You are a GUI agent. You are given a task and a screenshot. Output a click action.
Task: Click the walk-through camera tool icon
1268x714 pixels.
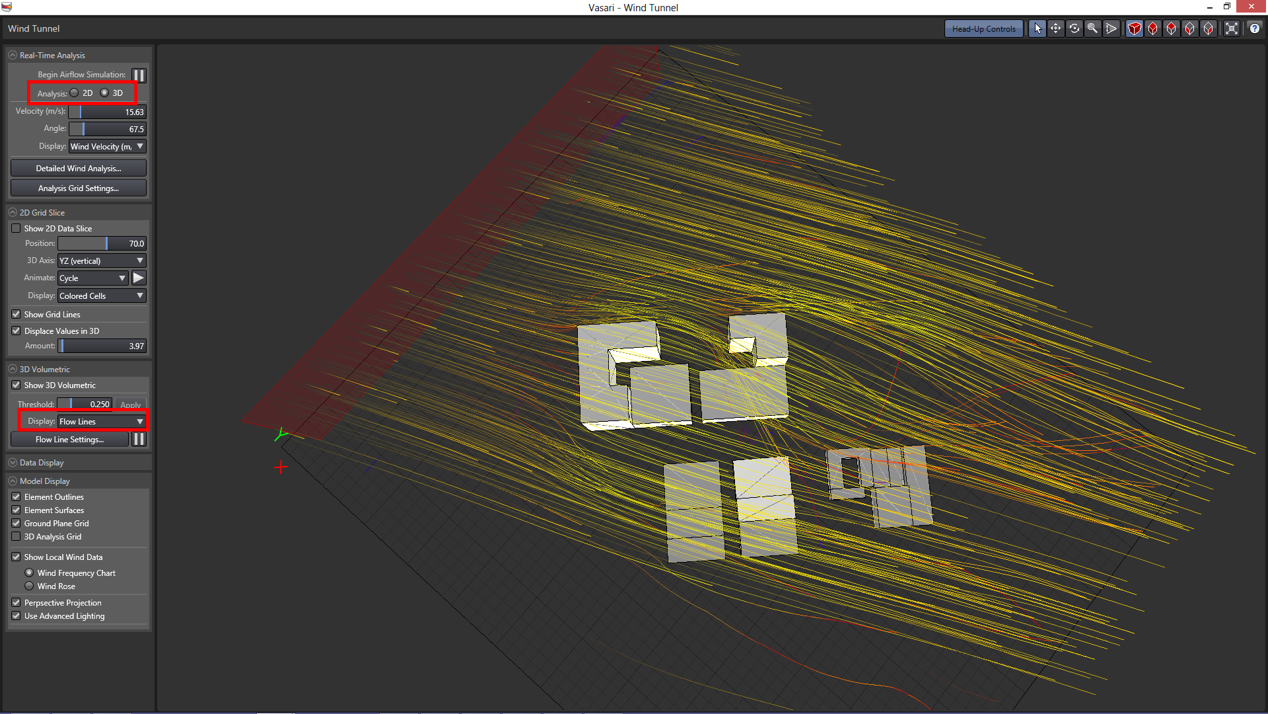(x=1111, y=29)
